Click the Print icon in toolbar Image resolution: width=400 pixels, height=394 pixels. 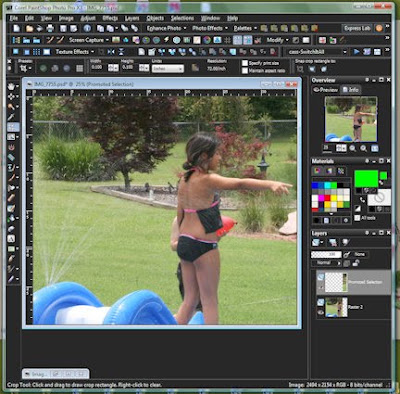tap(50, 28)
